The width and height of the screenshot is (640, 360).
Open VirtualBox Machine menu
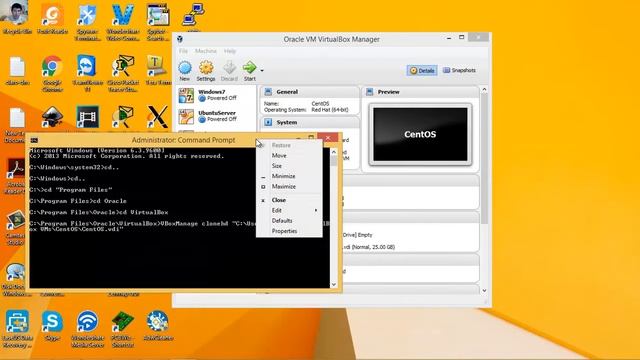tap(206, 51)
